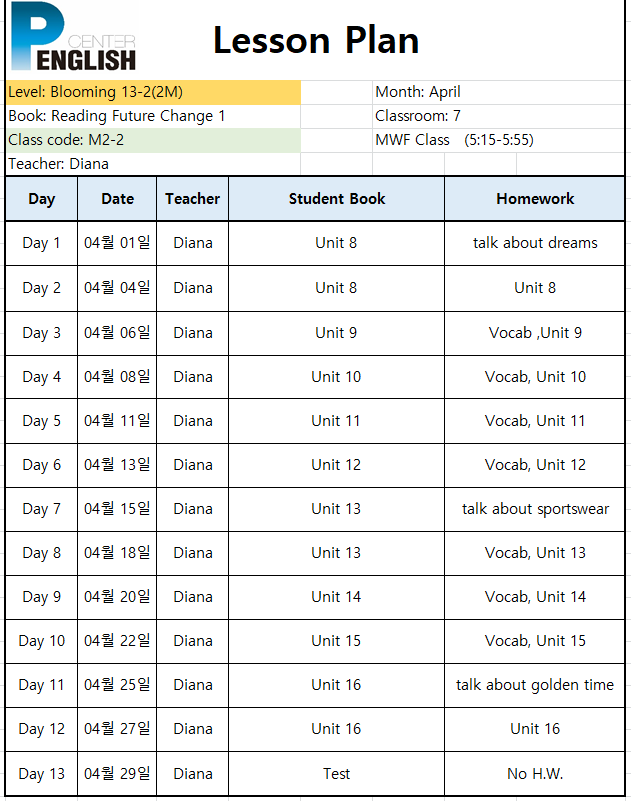
Task: Select the Month: April cell
Action: click(499, 92)
